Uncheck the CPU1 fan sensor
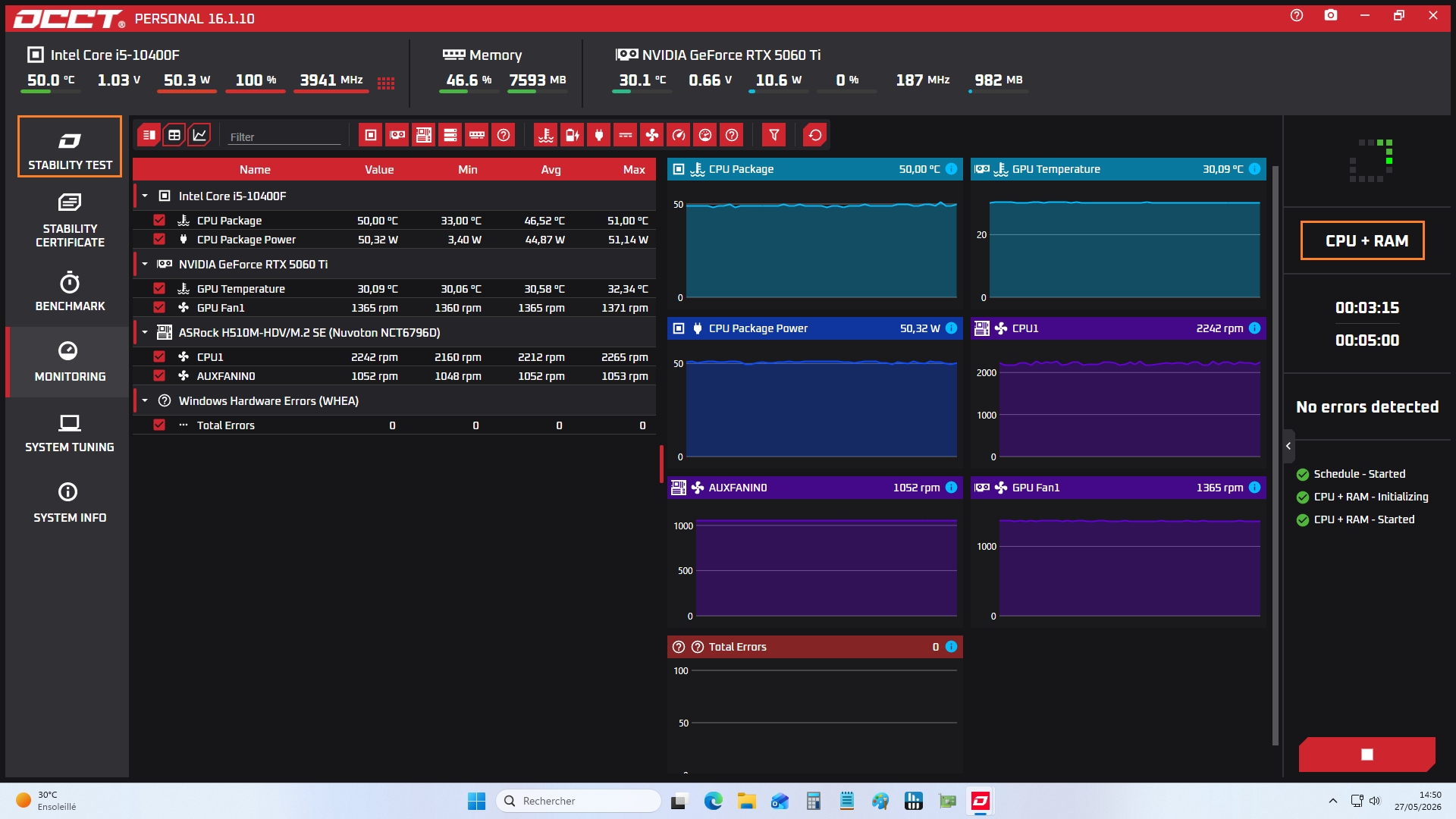This screenshot has height=819, width=1456. (159, 356)
